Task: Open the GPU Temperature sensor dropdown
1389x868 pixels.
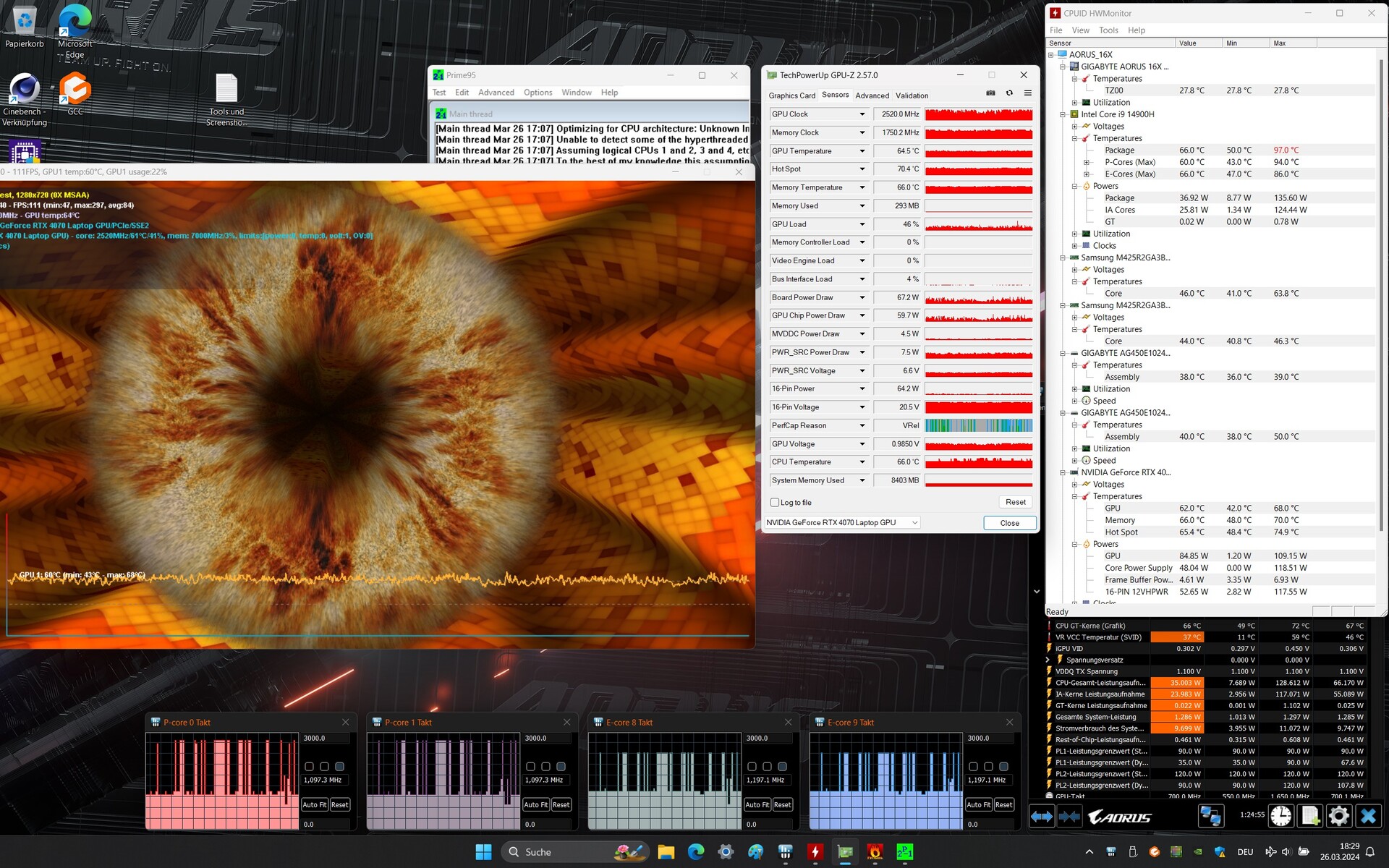Action: [862, 151]
